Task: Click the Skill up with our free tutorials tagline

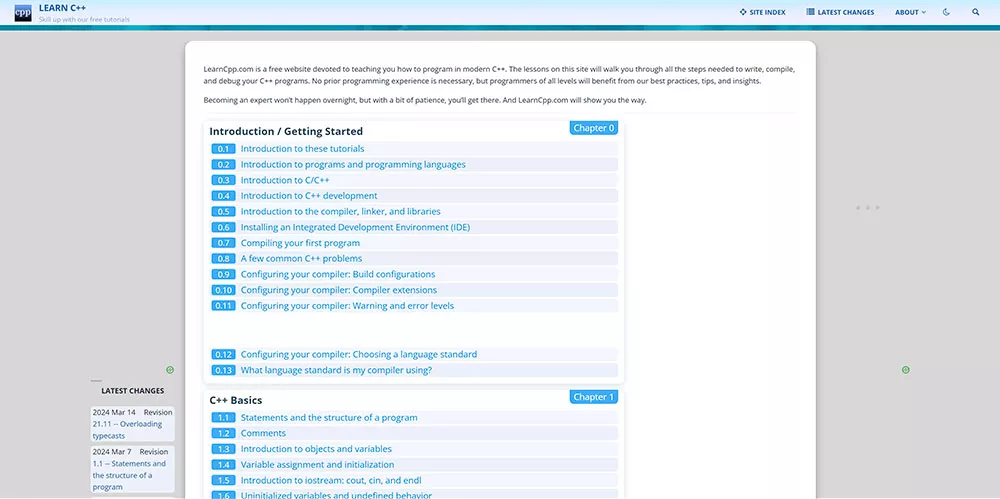Action: pos(84,20)
